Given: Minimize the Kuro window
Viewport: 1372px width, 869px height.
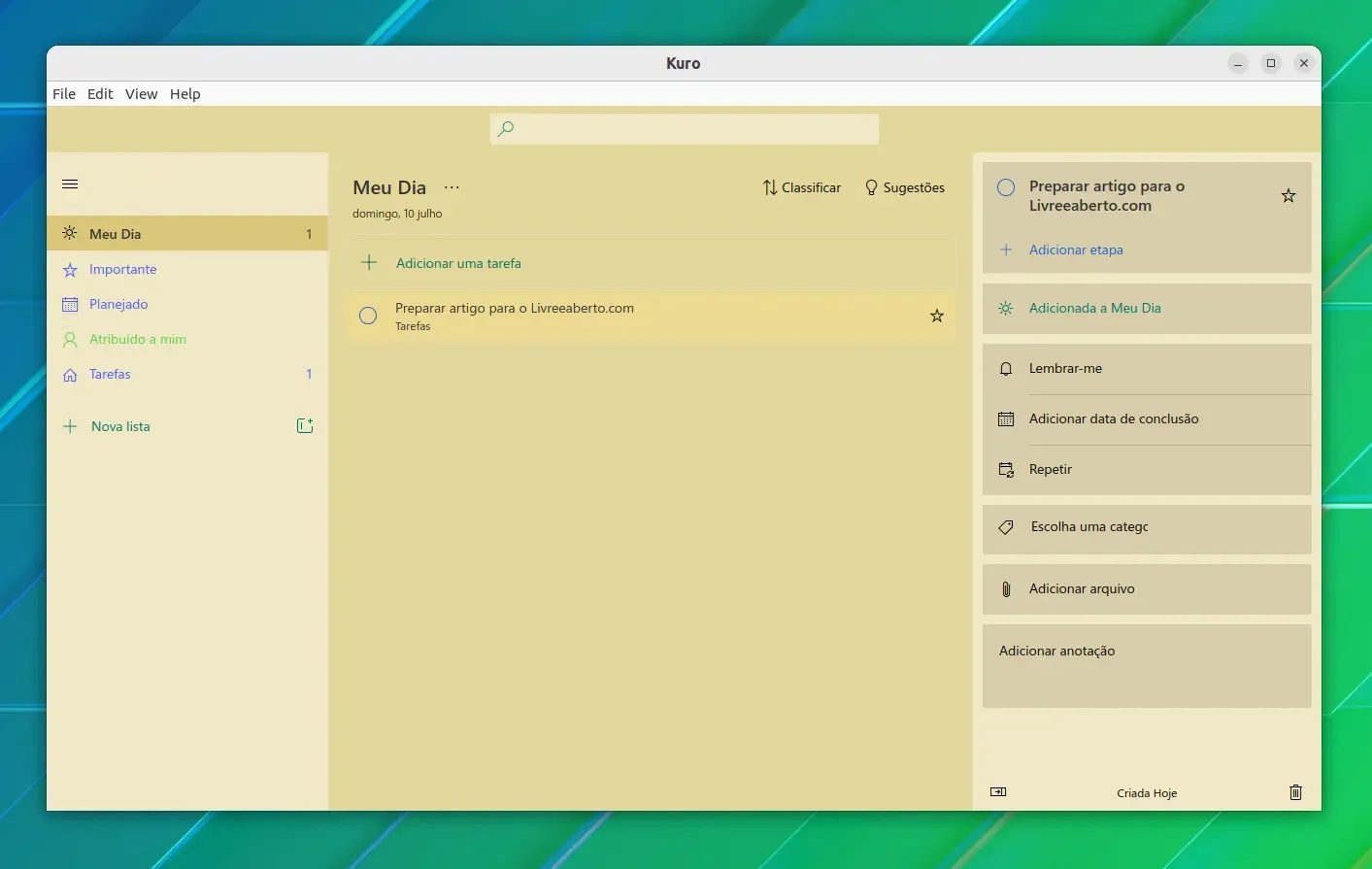Looking at the screenshot, I should pos(1238,63).
